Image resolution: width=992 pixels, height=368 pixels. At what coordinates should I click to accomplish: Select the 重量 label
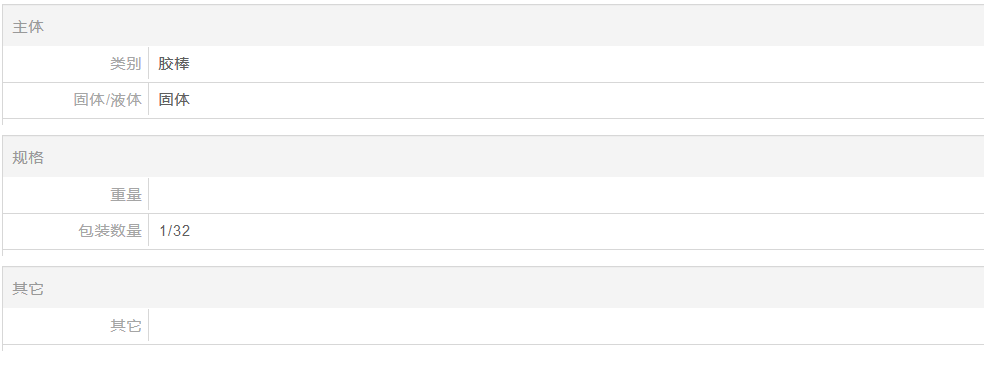click(x=125, y=195)
